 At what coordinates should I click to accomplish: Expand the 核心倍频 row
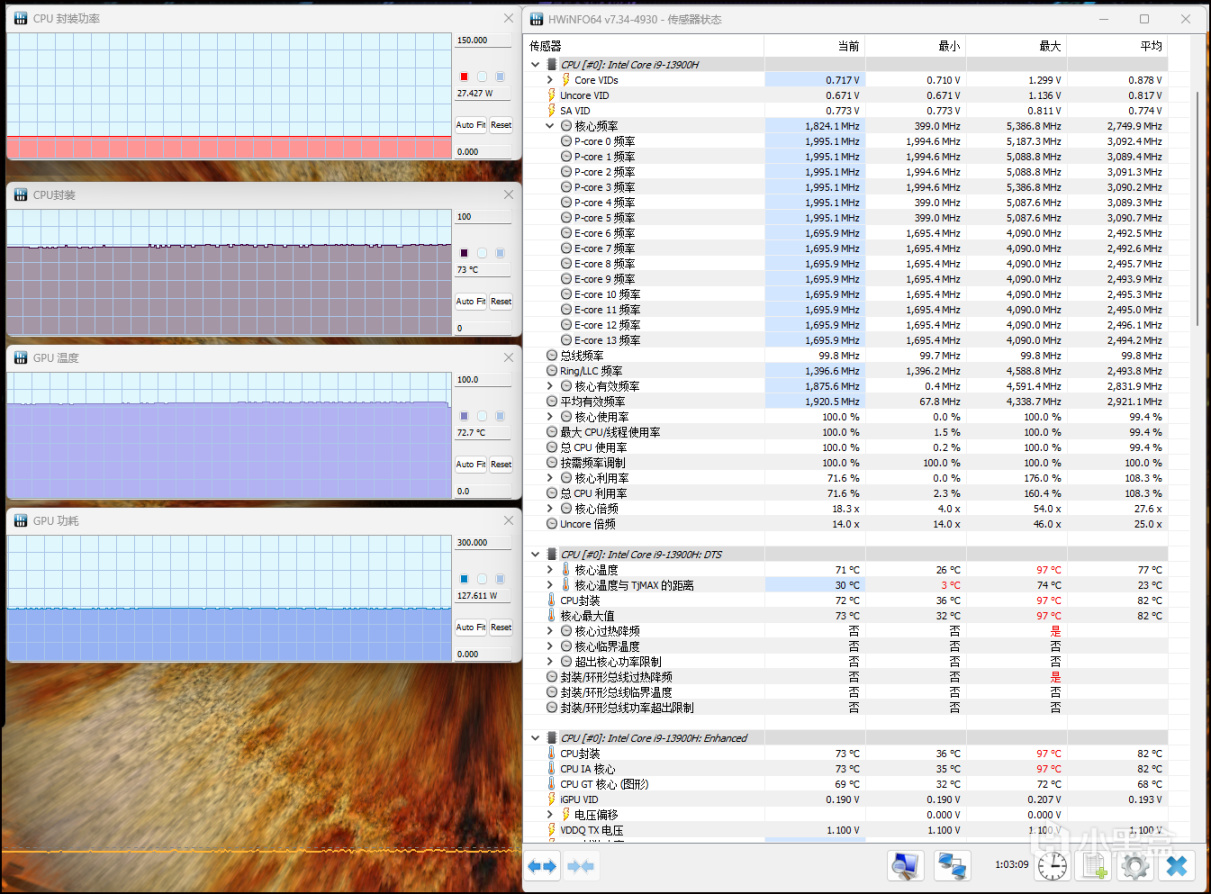550,509
